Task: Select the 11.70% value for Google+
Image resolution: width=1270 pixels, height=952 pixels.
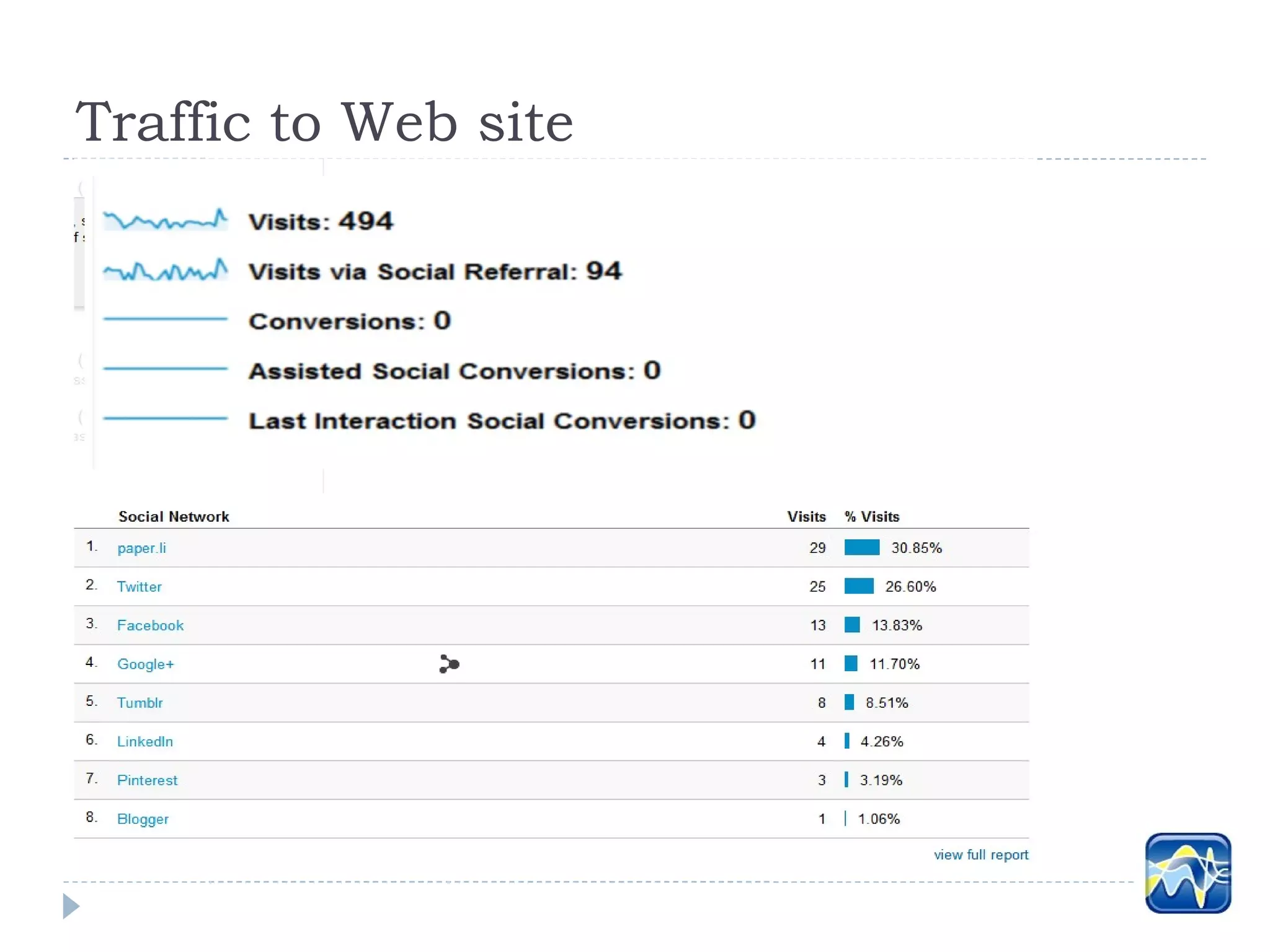Action: pyautogui.click(x=894, y=664)
